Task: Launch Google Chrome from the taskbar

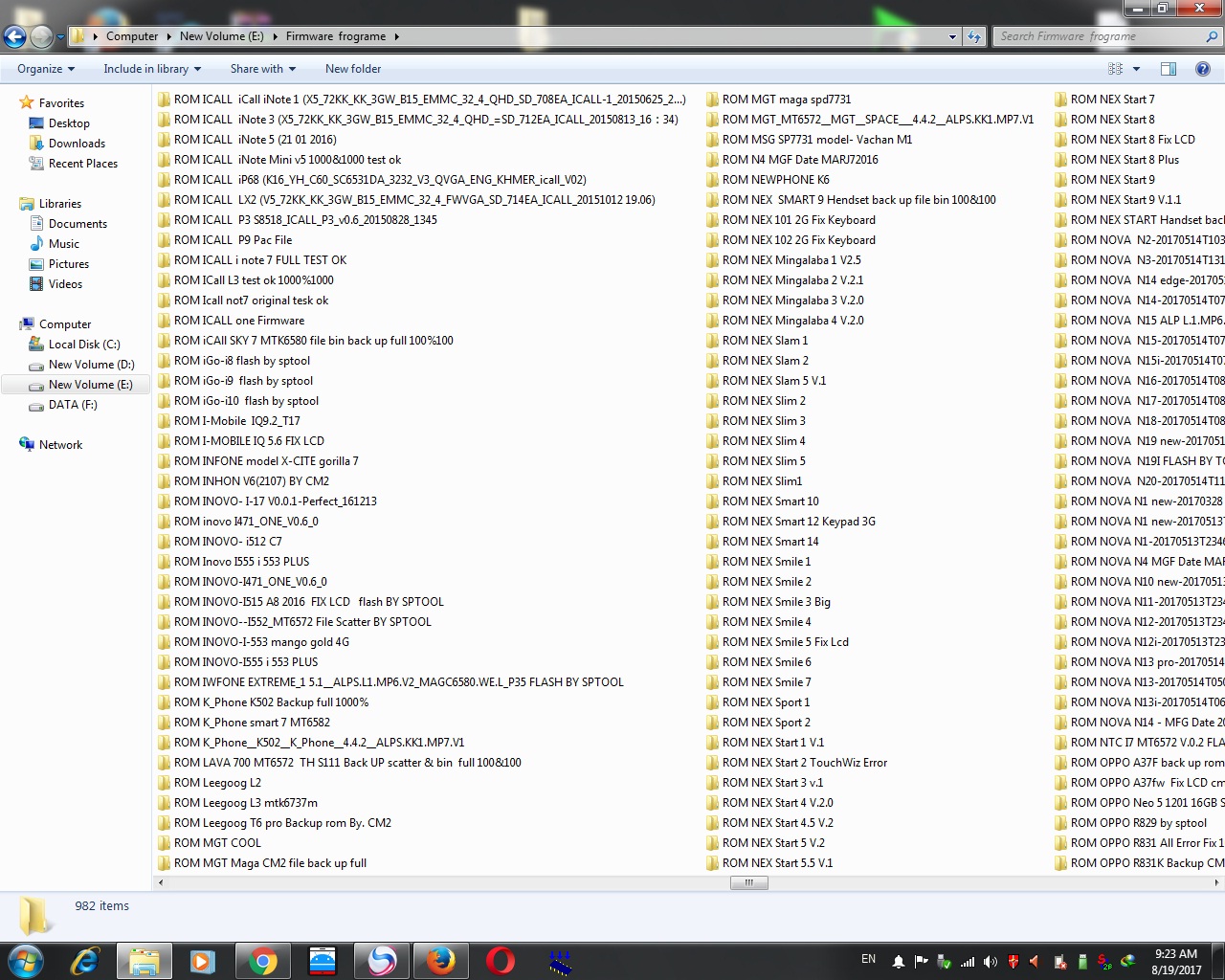Action: [263, 961]
